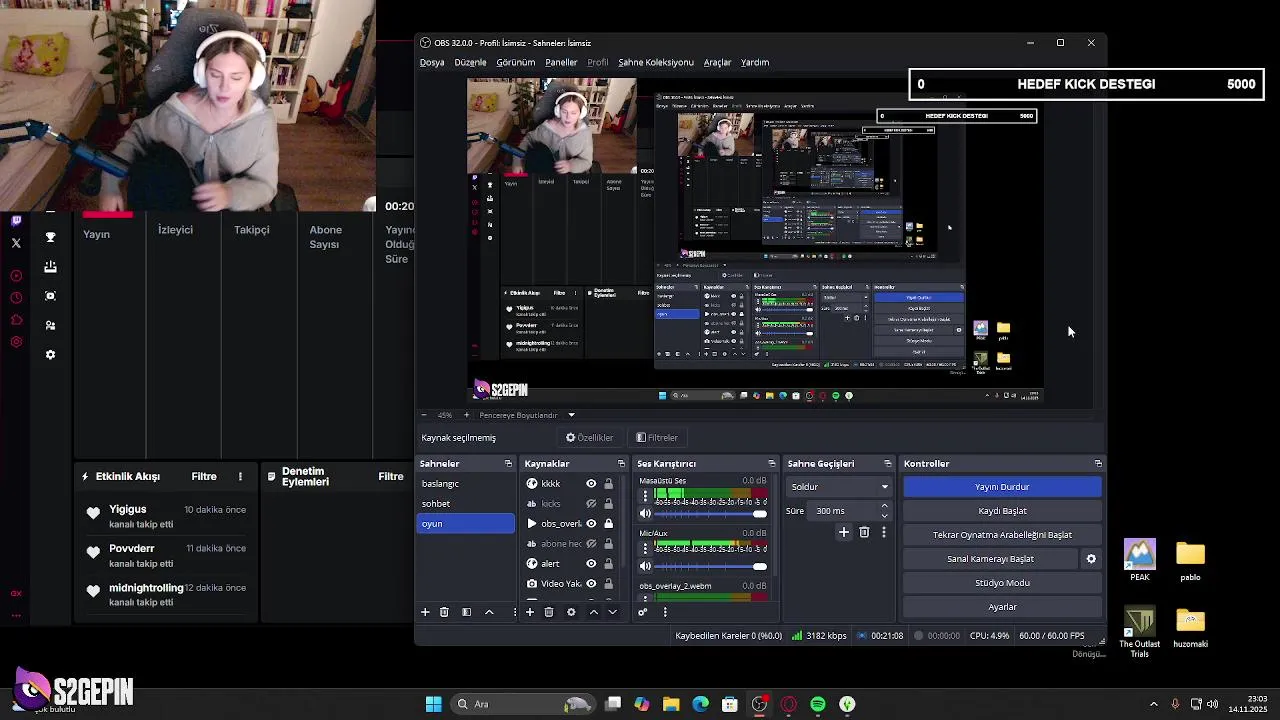Move scene up arrow in Sahneler toolbar
Screen dimensions: 1280x720
[x=489, y=612]
